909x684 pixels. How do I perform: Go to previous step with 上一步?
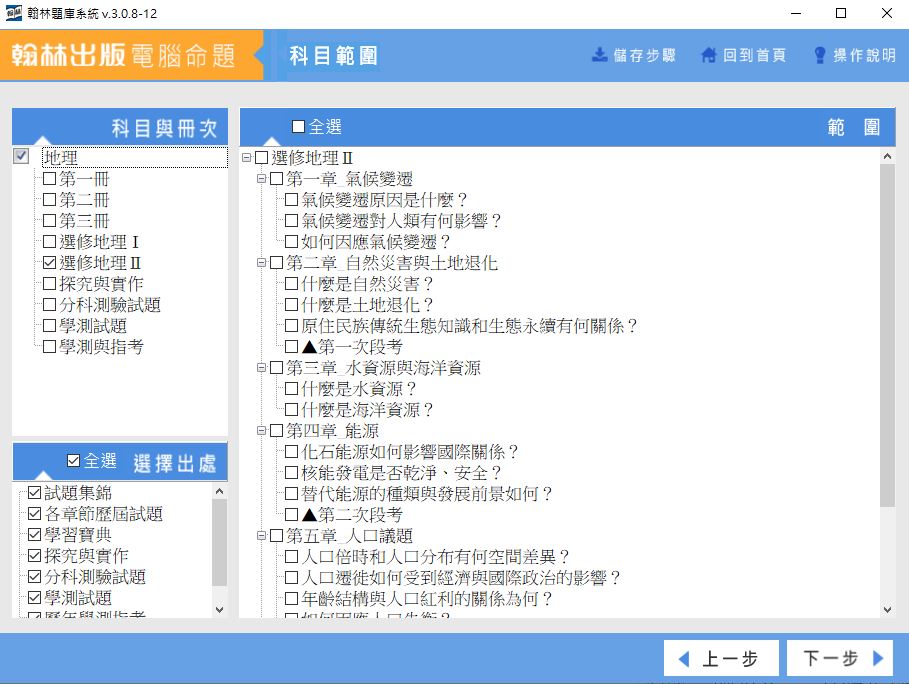(x=721, y=658)
